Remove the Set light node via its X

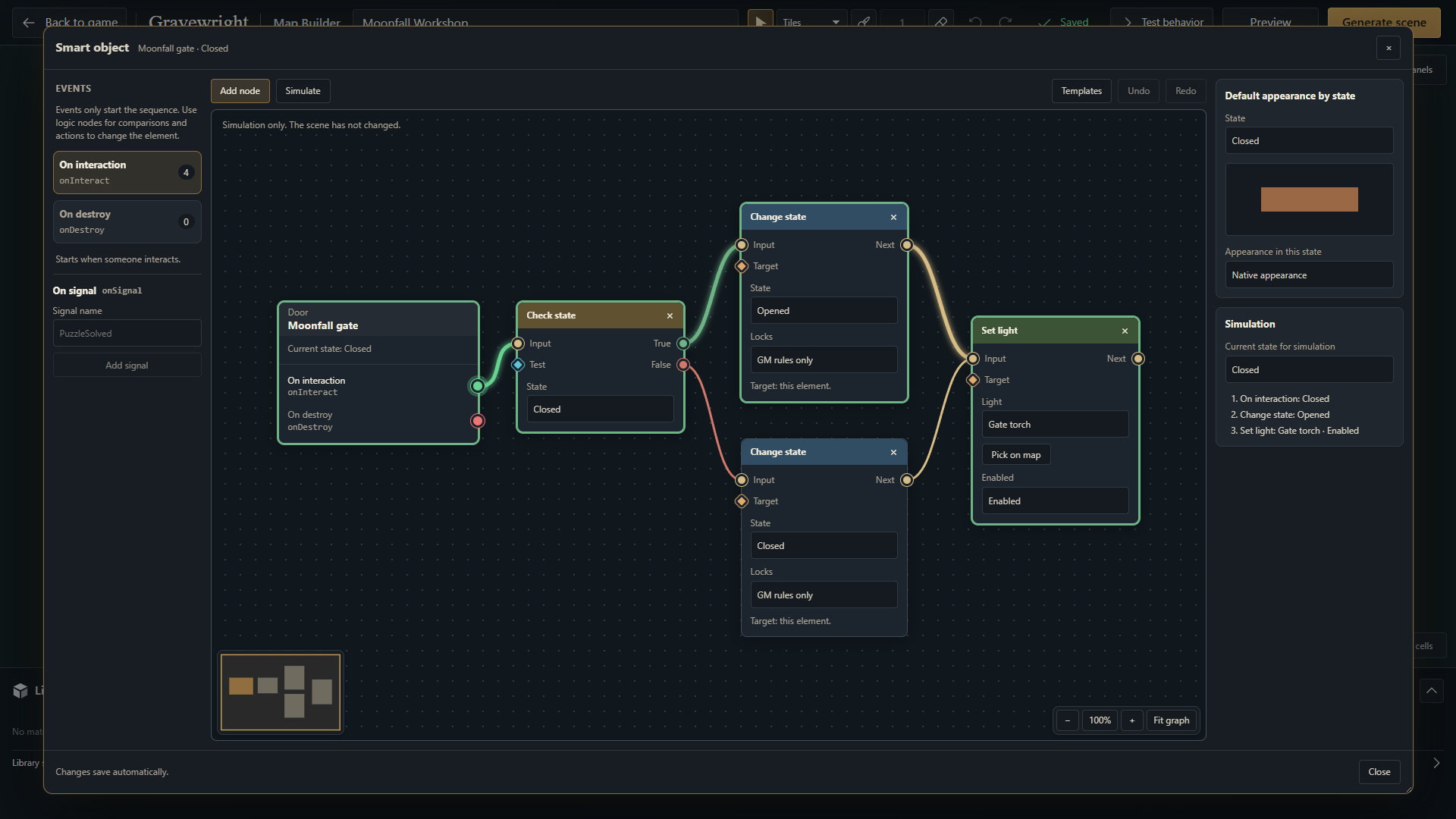point(1125,331)
